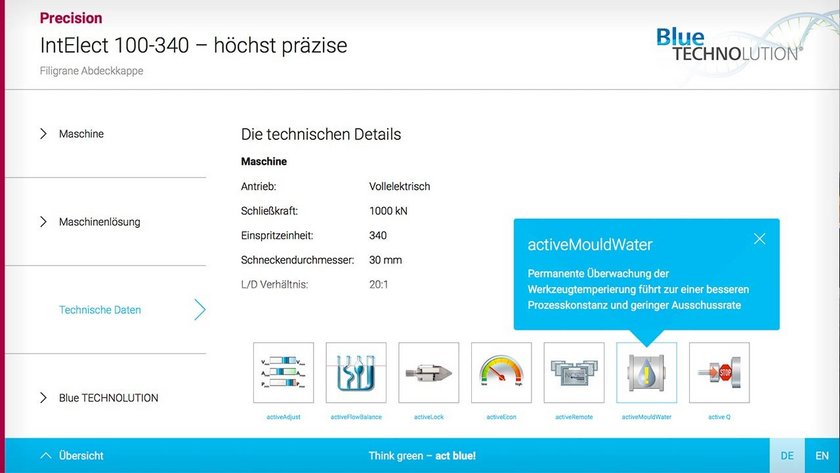
Task: Switch language to DE
Action: point(787,455)
